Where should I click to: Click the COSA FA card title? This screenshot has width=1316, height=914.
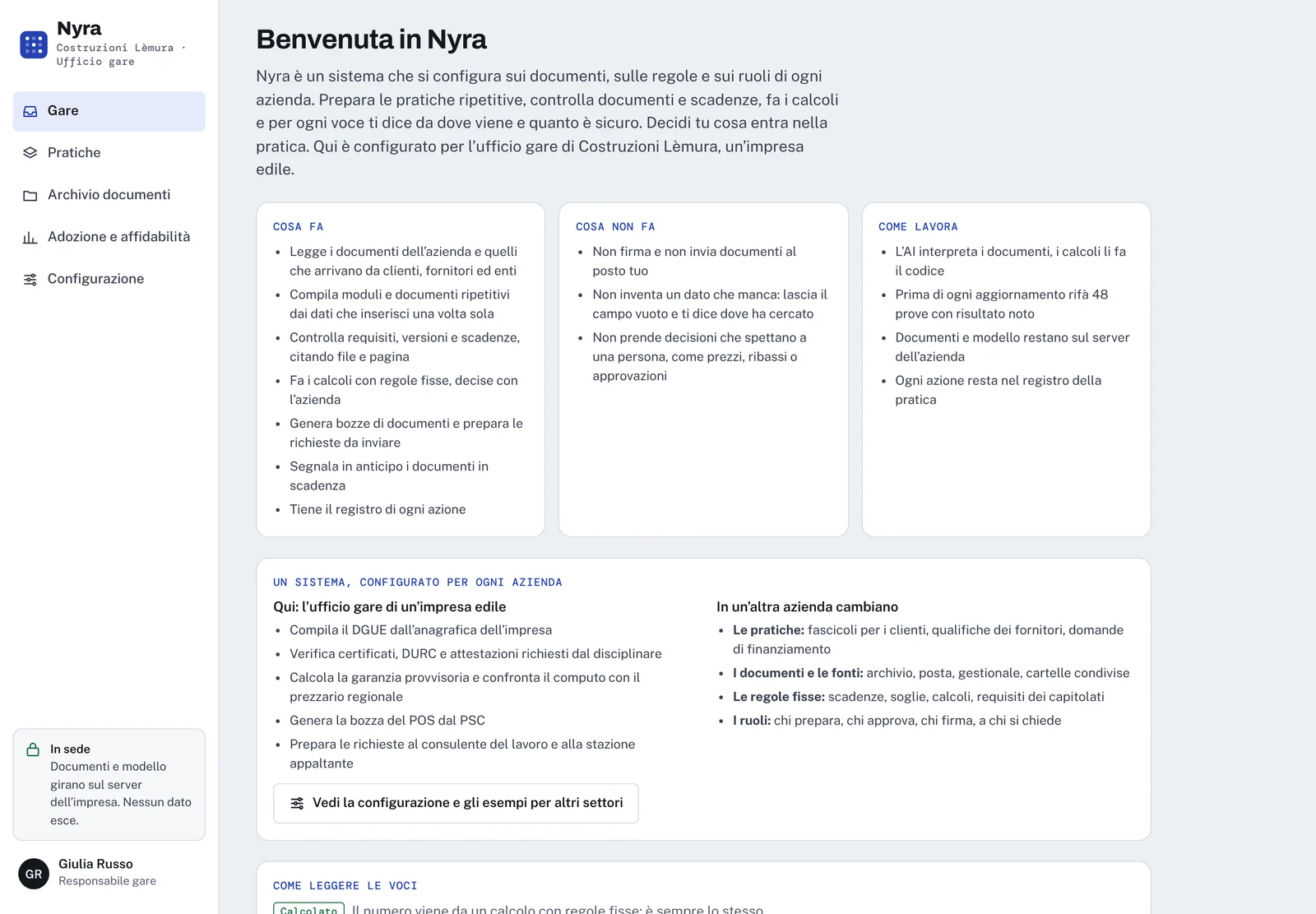click(x=298, y=226)
